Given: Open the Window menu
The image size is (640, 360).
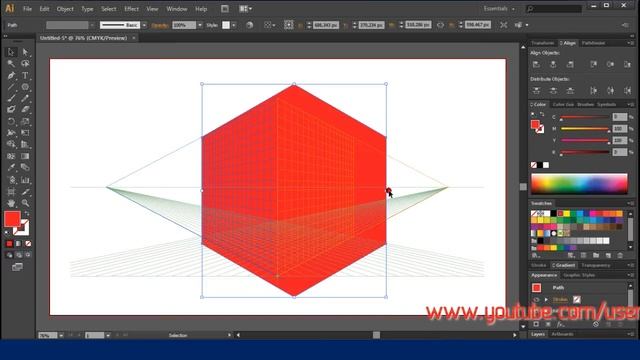Looking at the screenshot, I should coord(177,9).
